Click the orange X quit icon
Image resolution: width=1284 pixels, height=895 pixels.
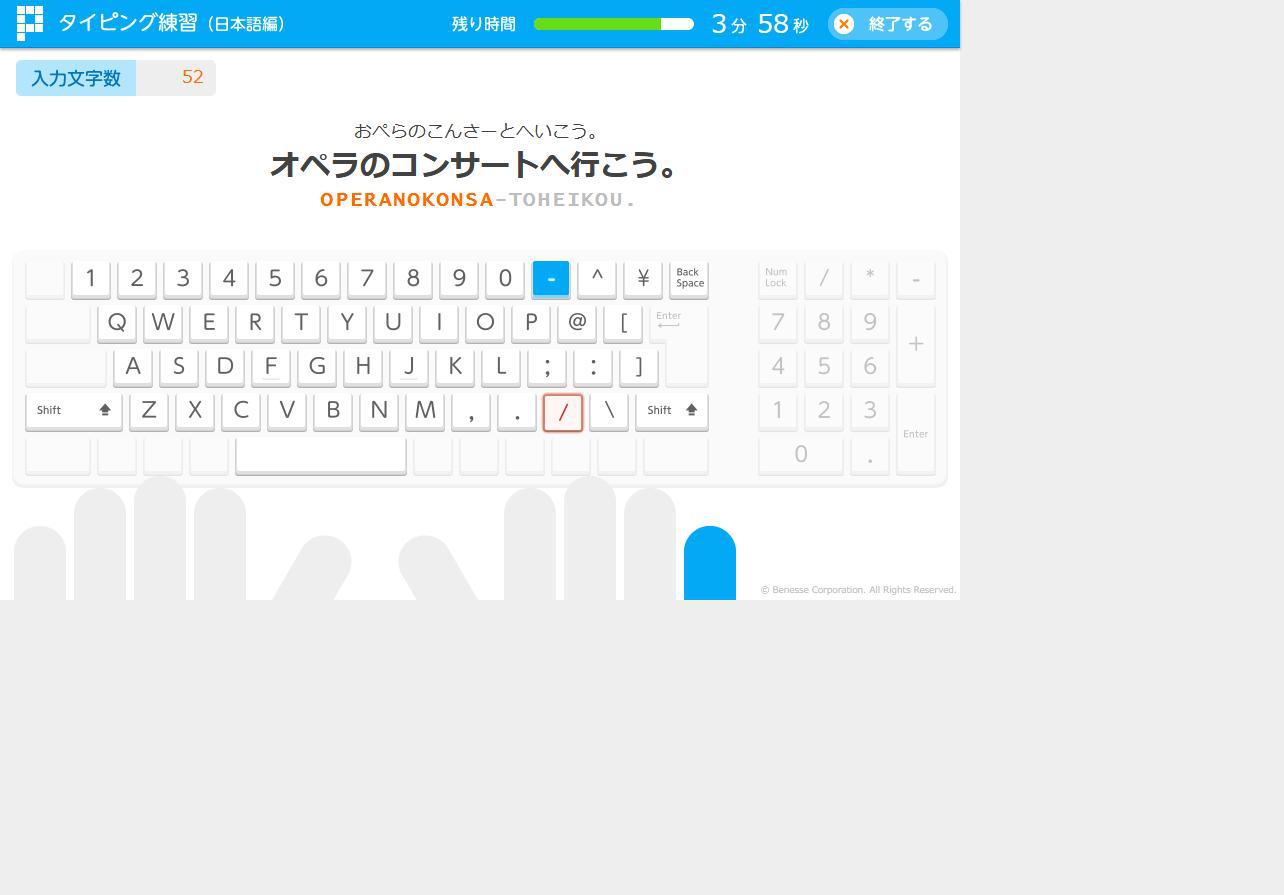coord(844,24)
